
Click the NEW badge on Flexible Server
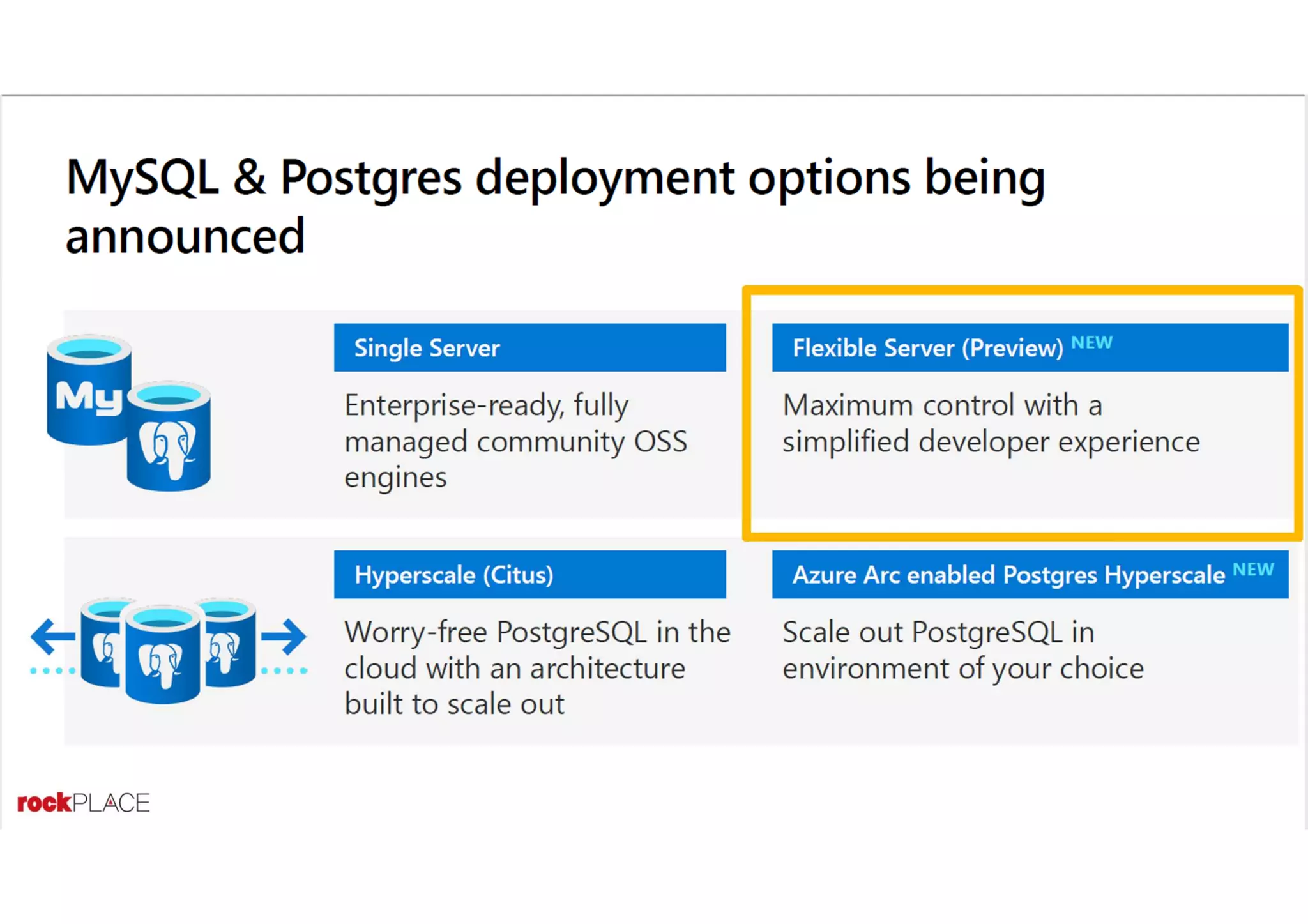point(1092,343)
